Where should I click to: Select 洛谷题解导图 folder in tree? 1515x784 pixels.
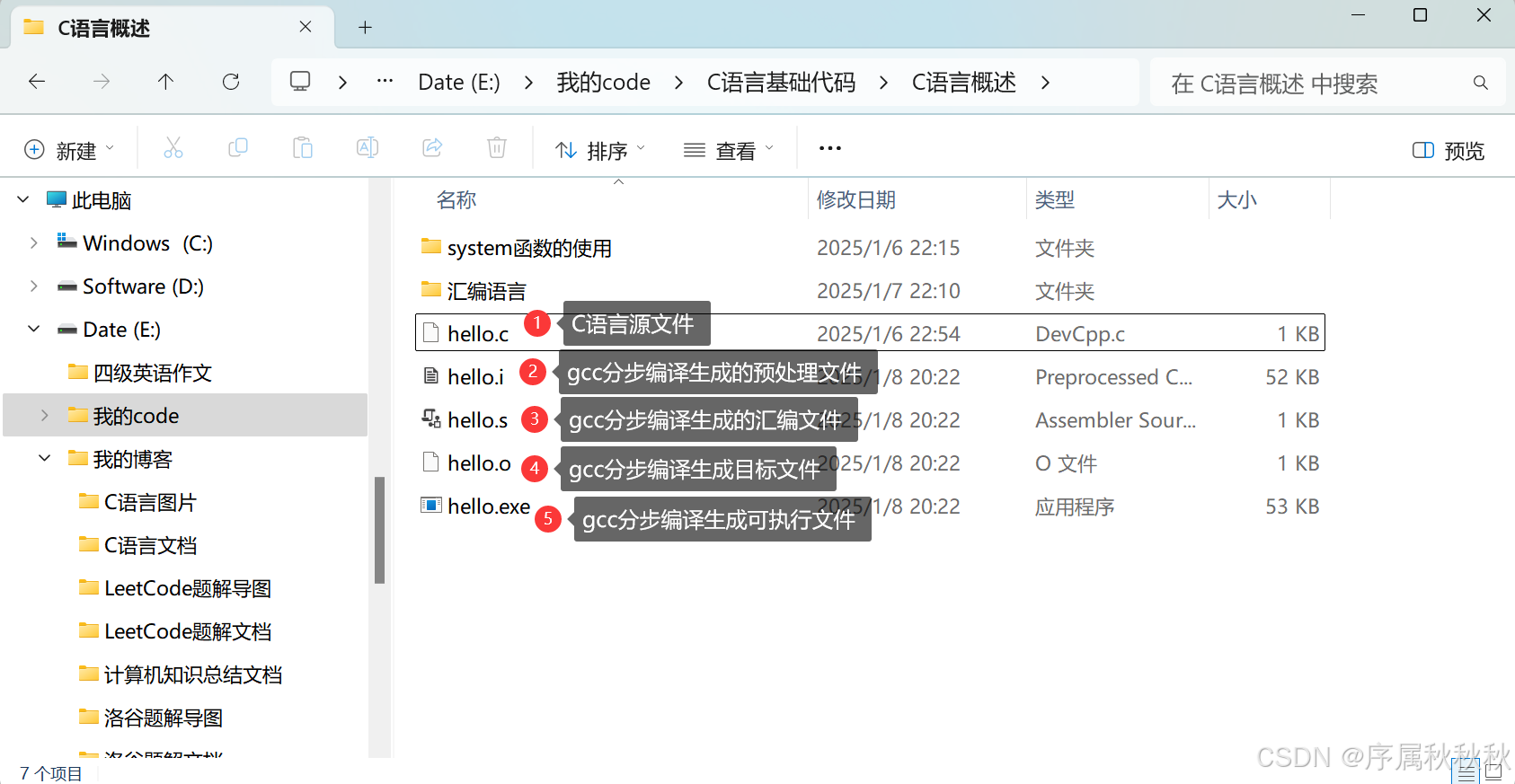164,718
